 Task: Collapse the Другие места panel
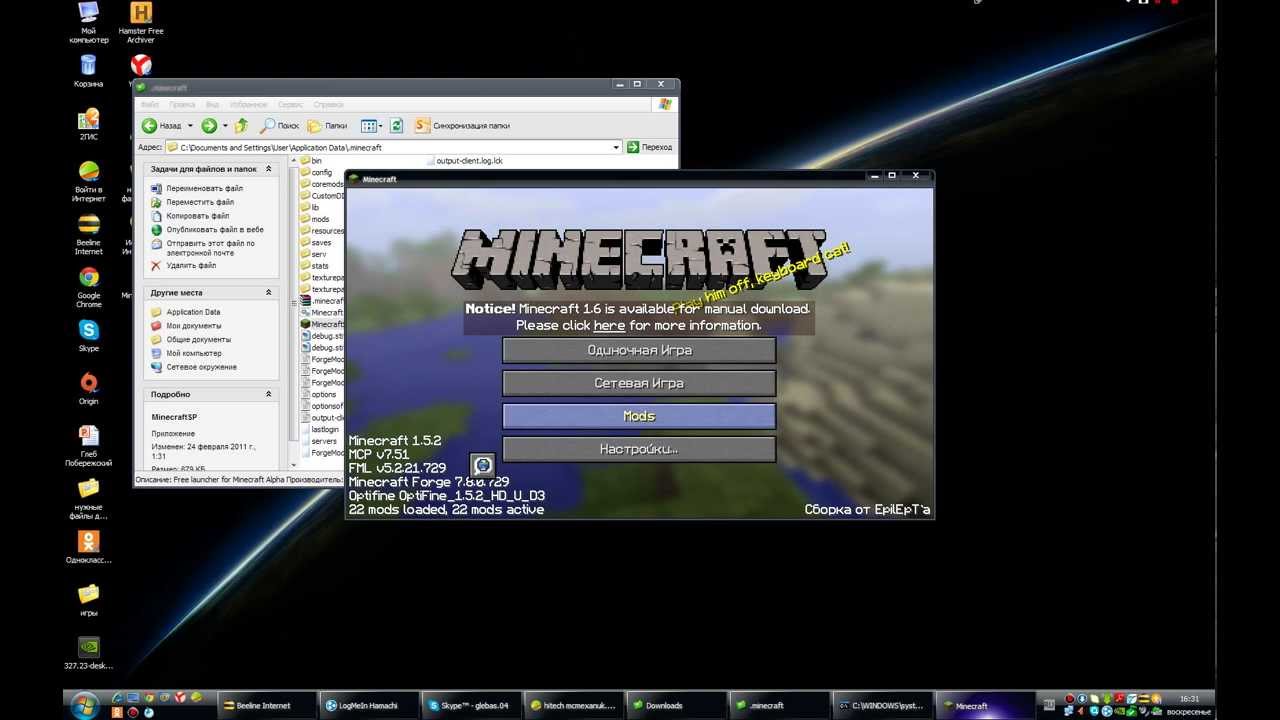(268, 293)
